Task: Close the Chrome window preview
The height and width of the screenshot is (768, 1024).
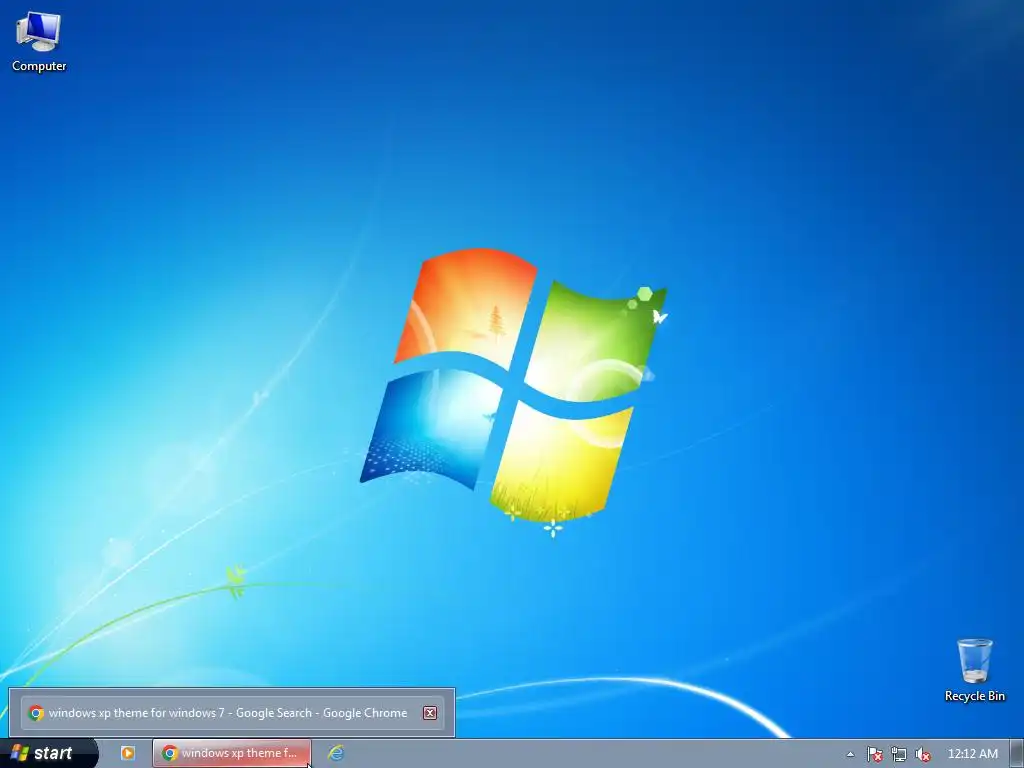Action: coord(430,713)
